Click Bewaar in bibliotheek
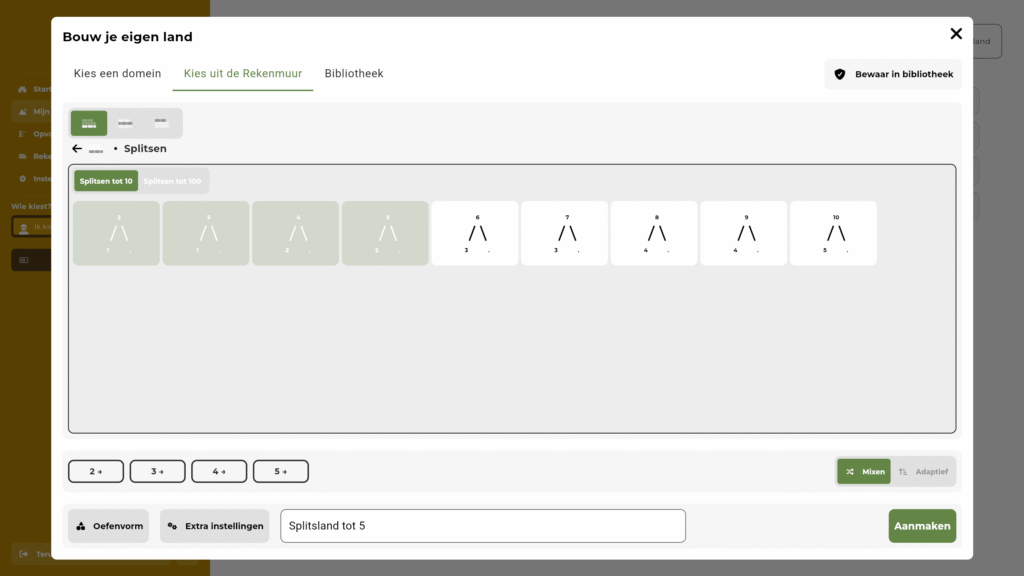 893,74
